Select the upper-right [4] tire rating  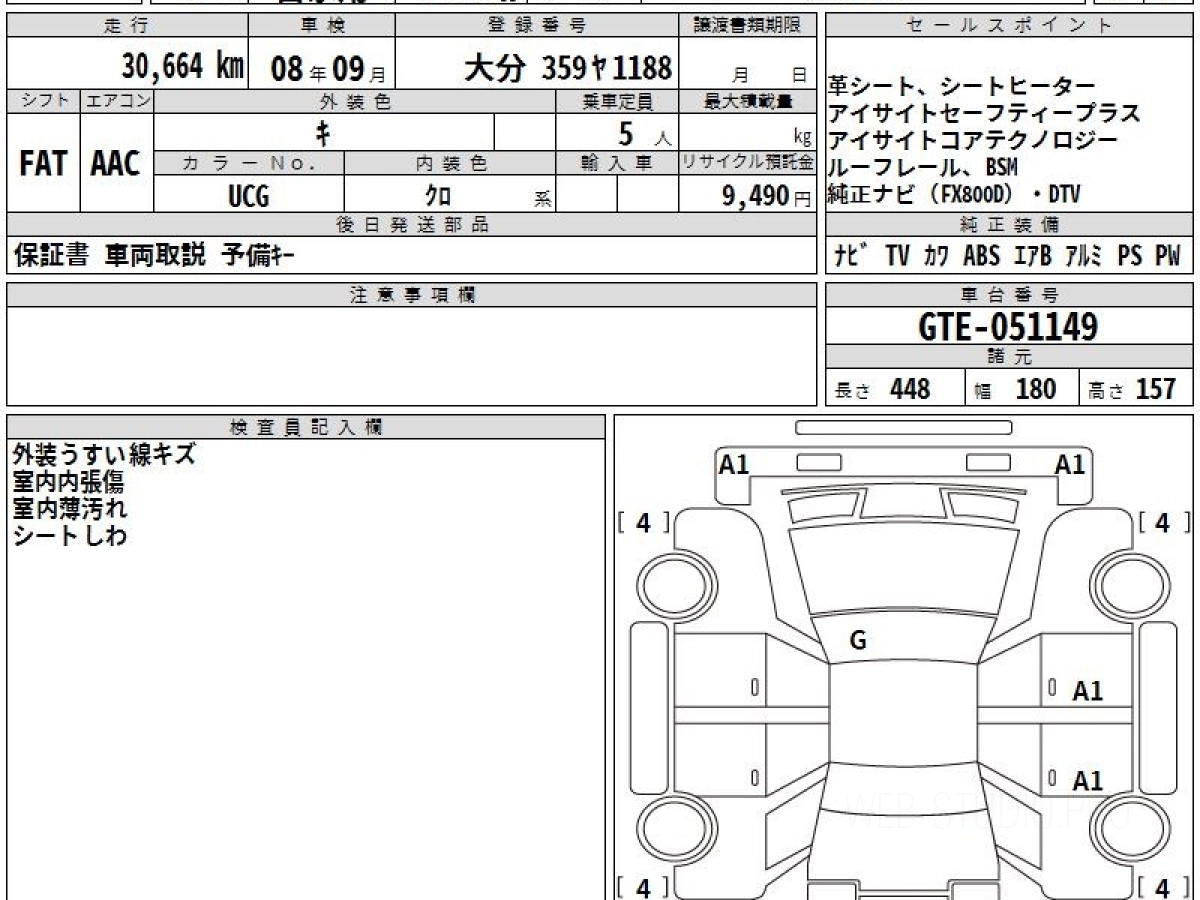coord(1162,522)
